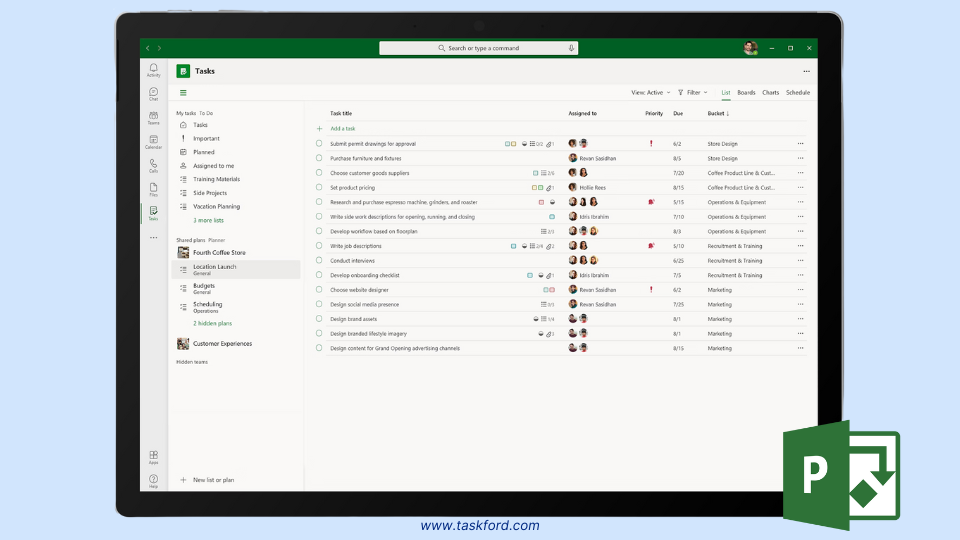Switch to the Boards tab

[x=746, y=93]
